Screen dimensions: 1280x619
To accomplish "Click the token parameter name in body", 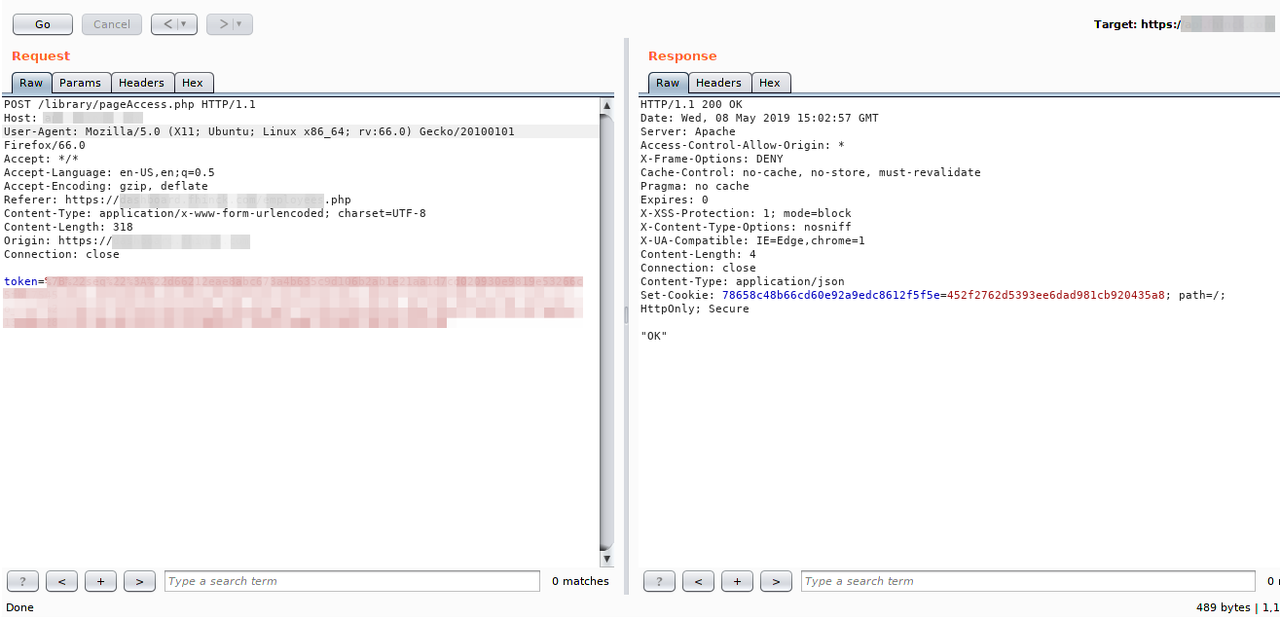I will click(x=21, y=281).
